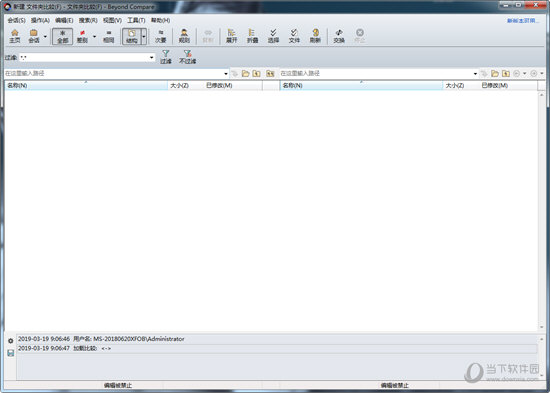
Task: Click the right pane greyed go-to-path arrow icon
Action: tap(484, 73)
